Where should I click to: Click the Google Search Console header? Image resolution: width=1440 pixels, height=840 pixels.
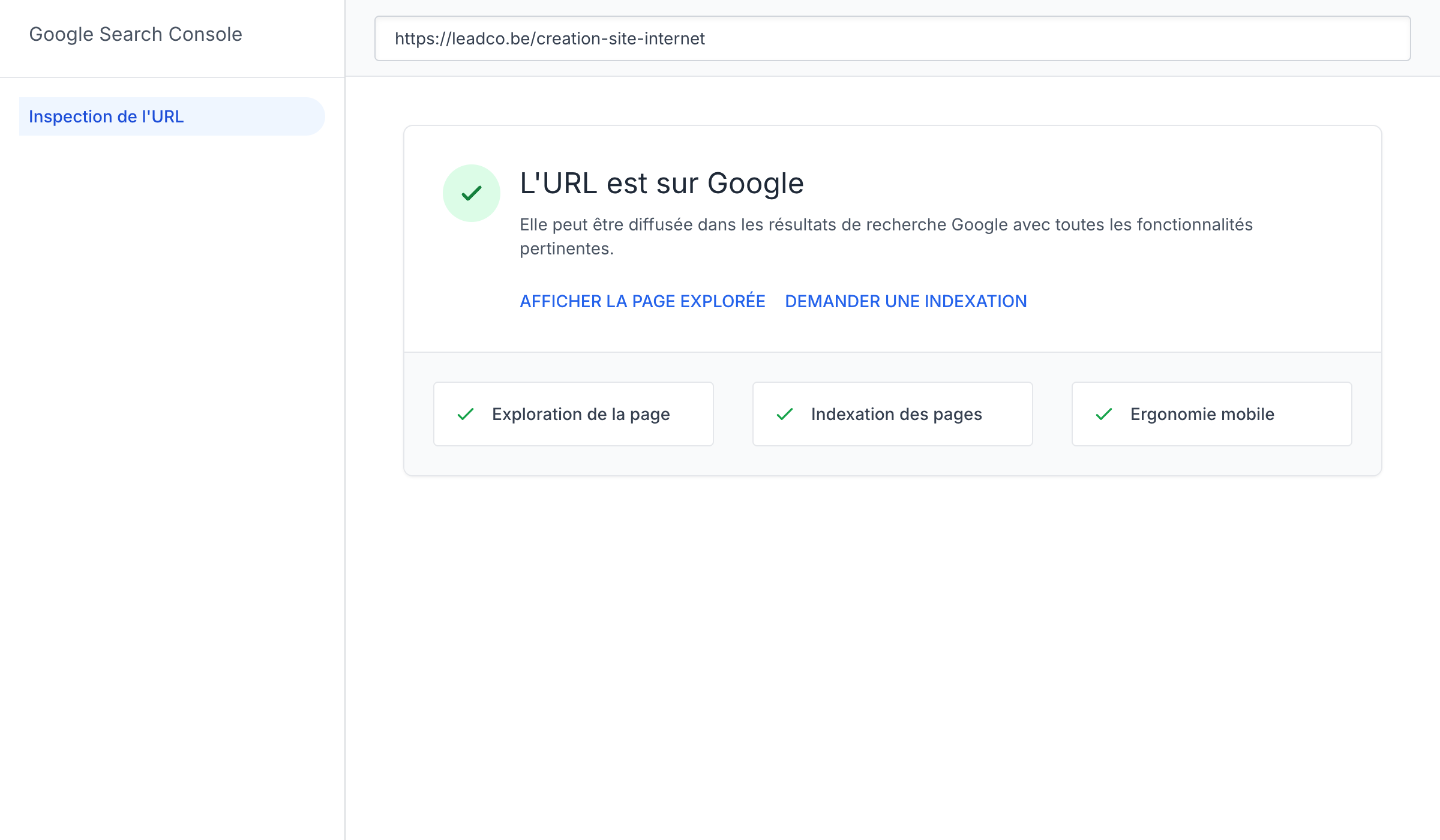point(136,34)
